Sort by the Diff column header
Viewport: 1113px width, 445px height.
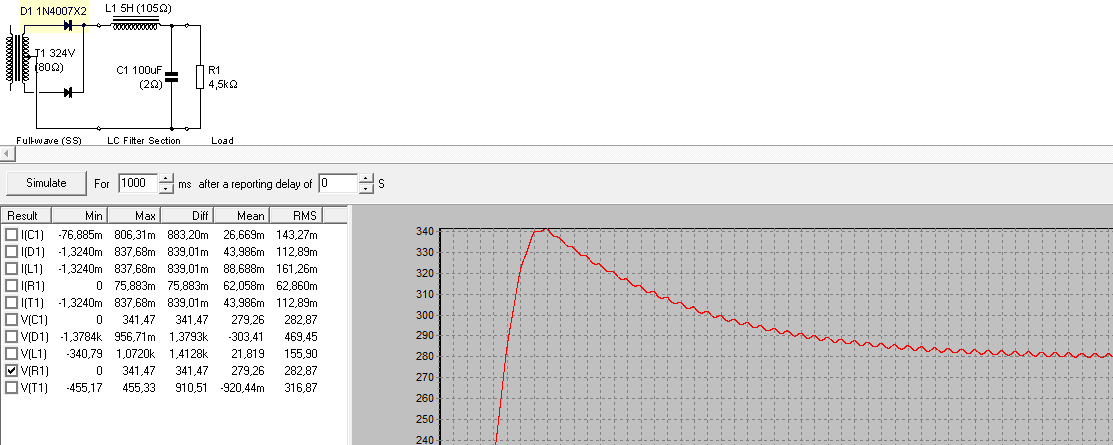[x=187, y=216]
